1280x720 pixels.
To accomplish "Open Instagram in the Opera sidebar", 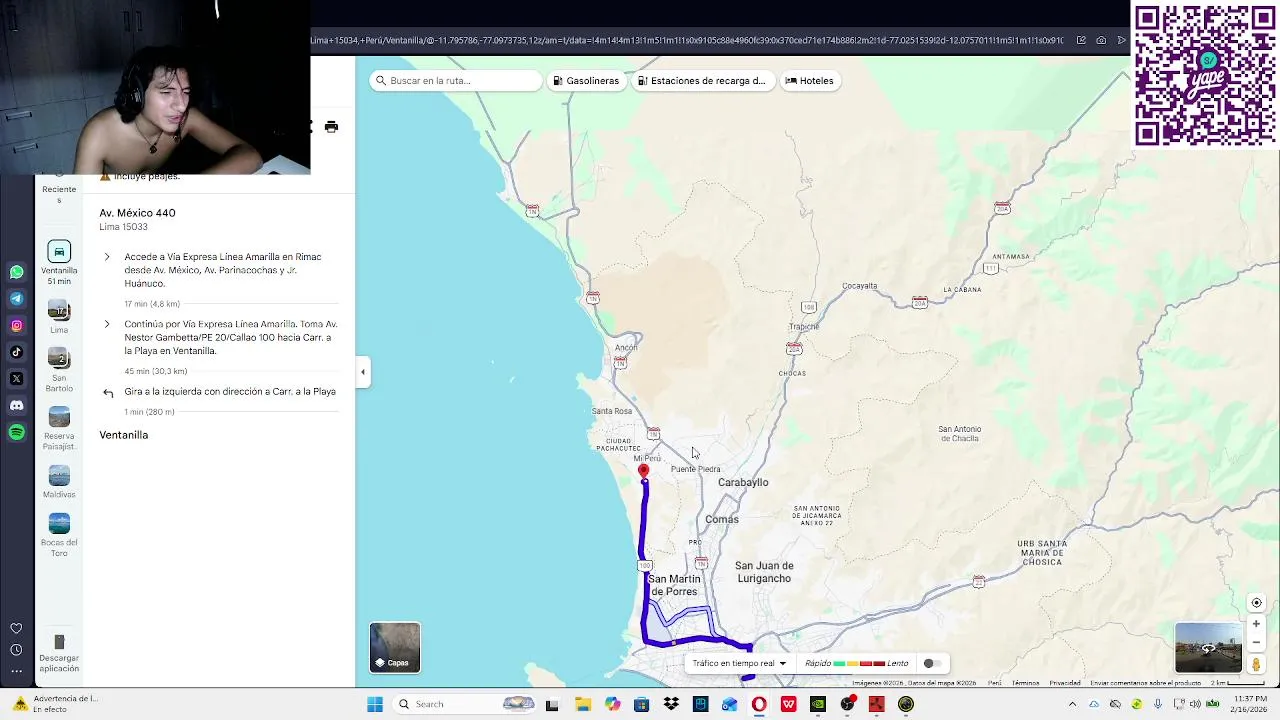I will point(16,325).
